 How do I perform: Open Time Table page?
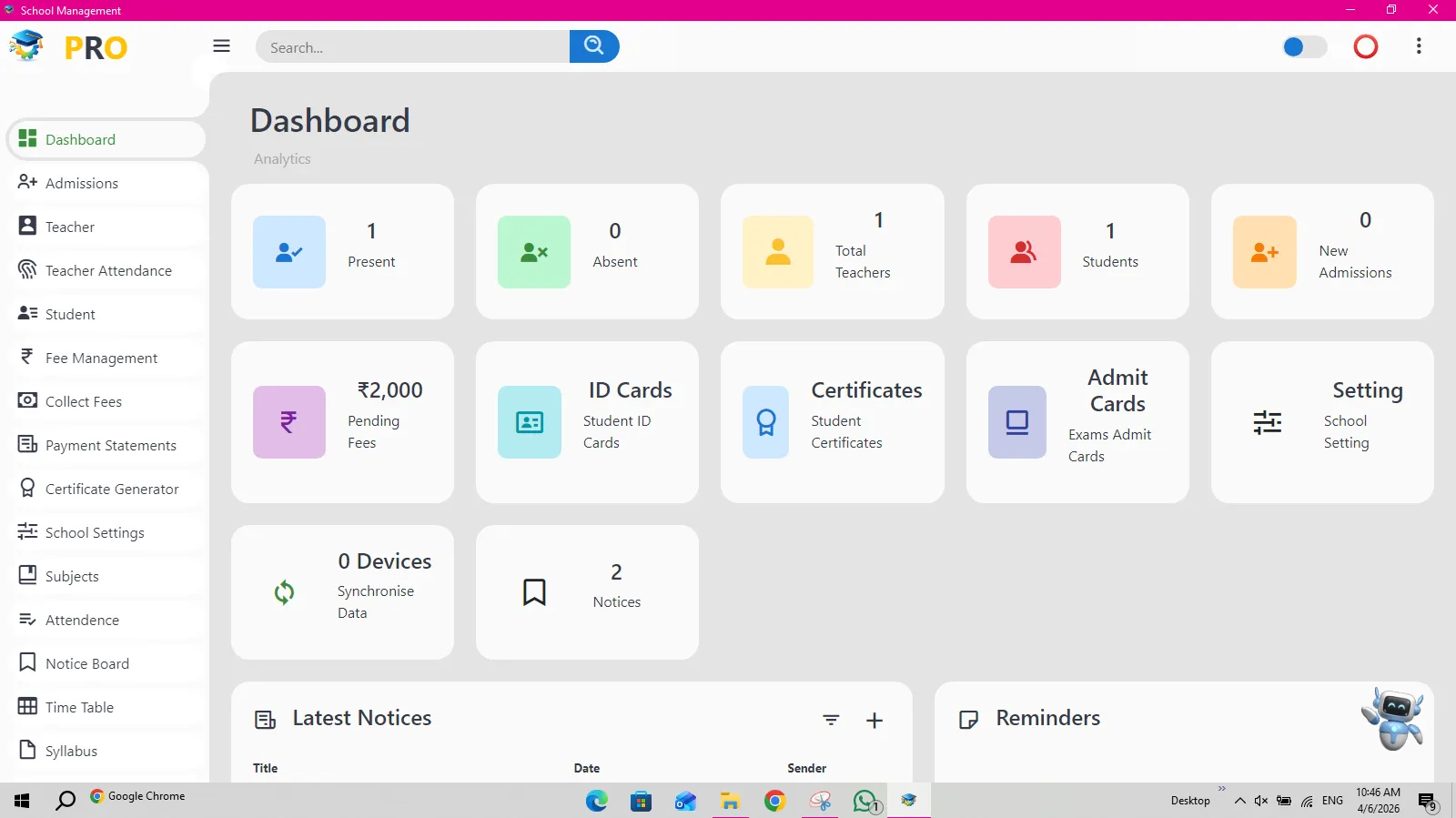click(x=106, y=707)
